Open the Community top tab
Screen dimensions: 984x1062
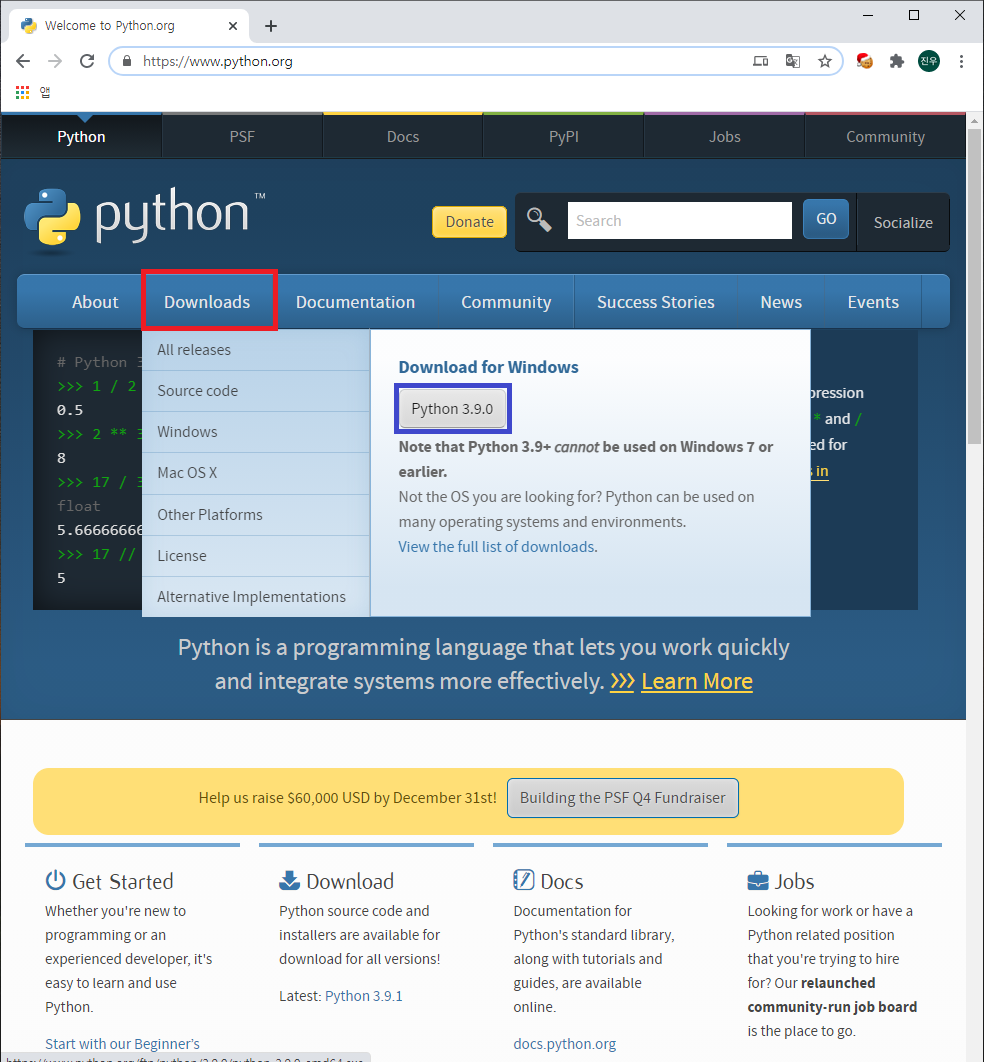coord(885,137)
